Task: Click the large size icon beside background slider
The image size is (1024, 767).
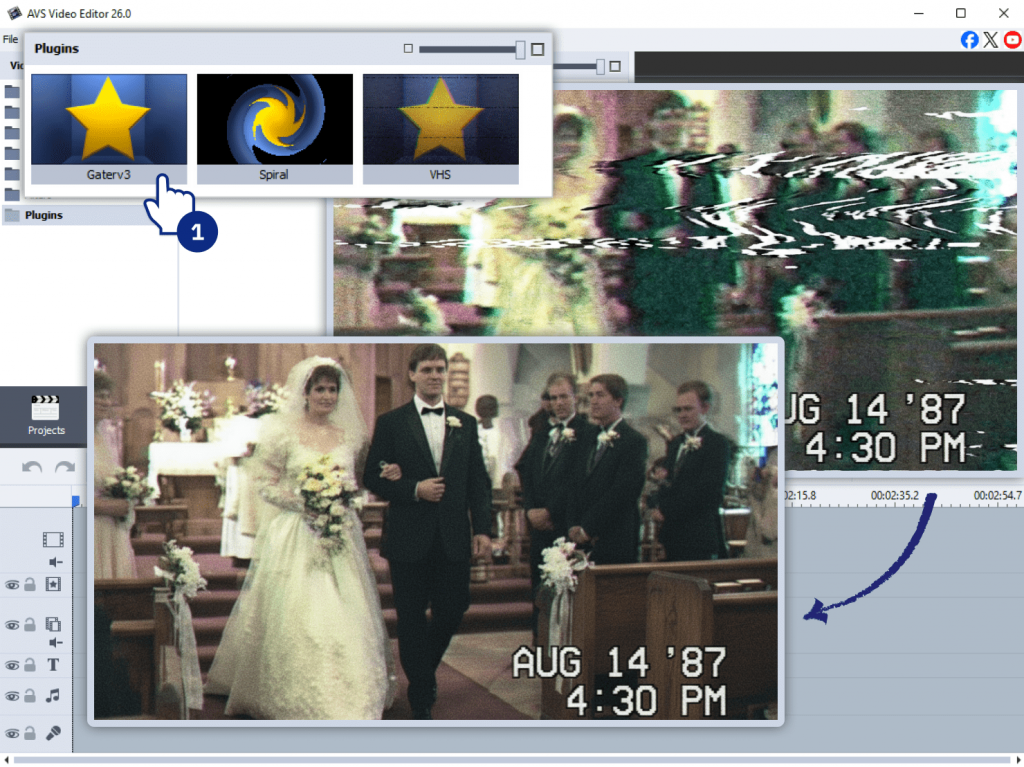Action: tap(615, 66)
